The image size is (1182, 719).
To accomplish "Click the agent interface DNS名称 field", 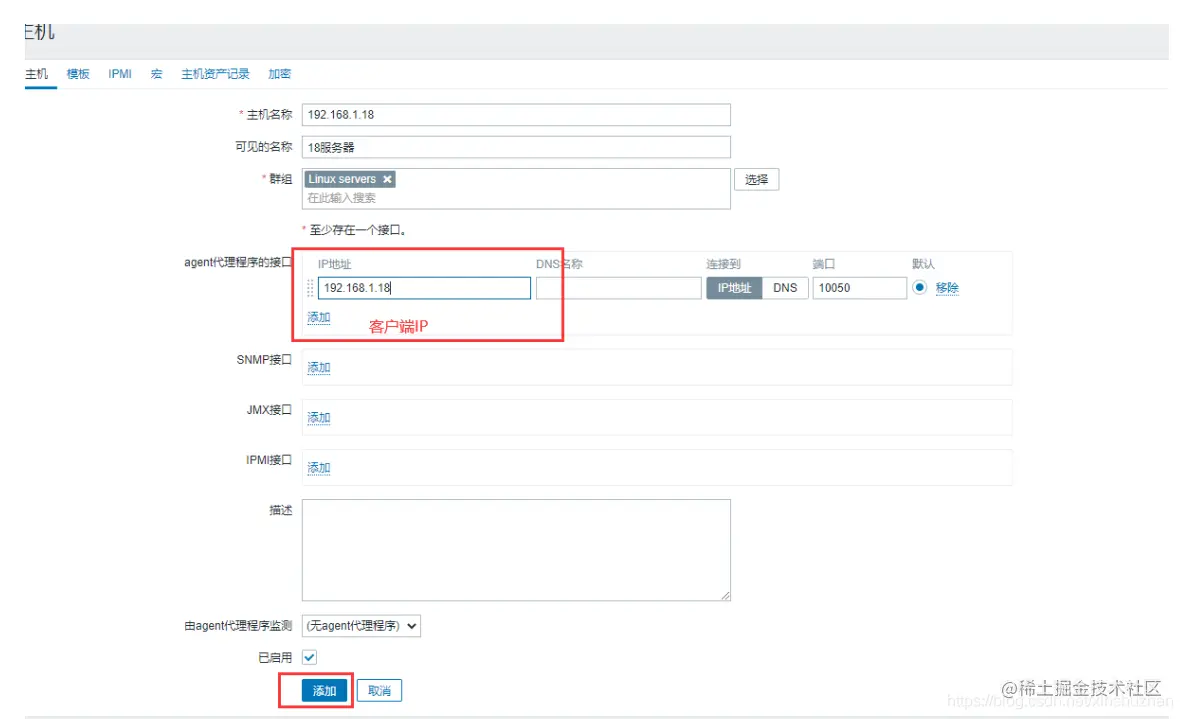I will tap(619, 288).
